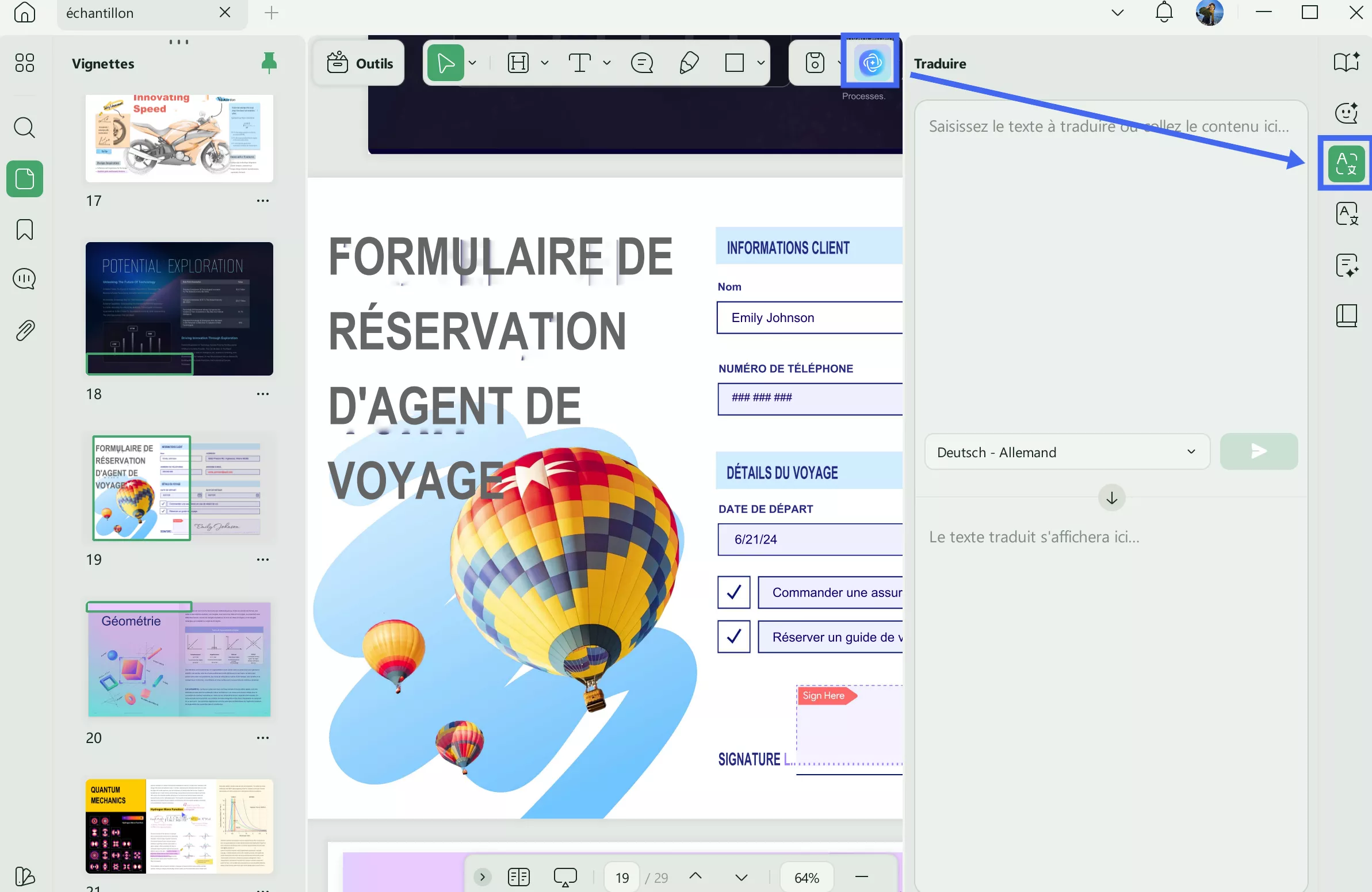Open the search panel in left sidebar

(x=24, y=127)
